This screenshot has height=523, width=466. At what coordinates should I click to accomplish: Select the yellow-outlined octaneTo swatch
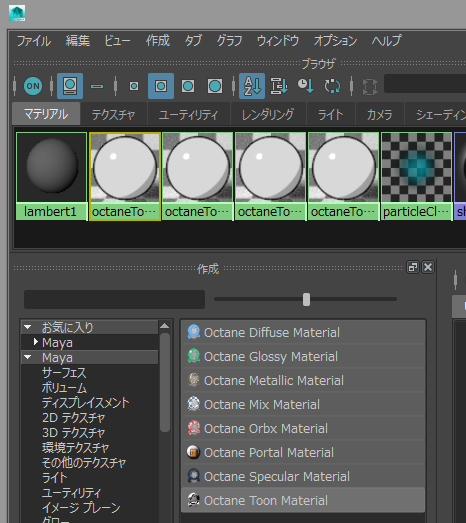coord(125,176)
